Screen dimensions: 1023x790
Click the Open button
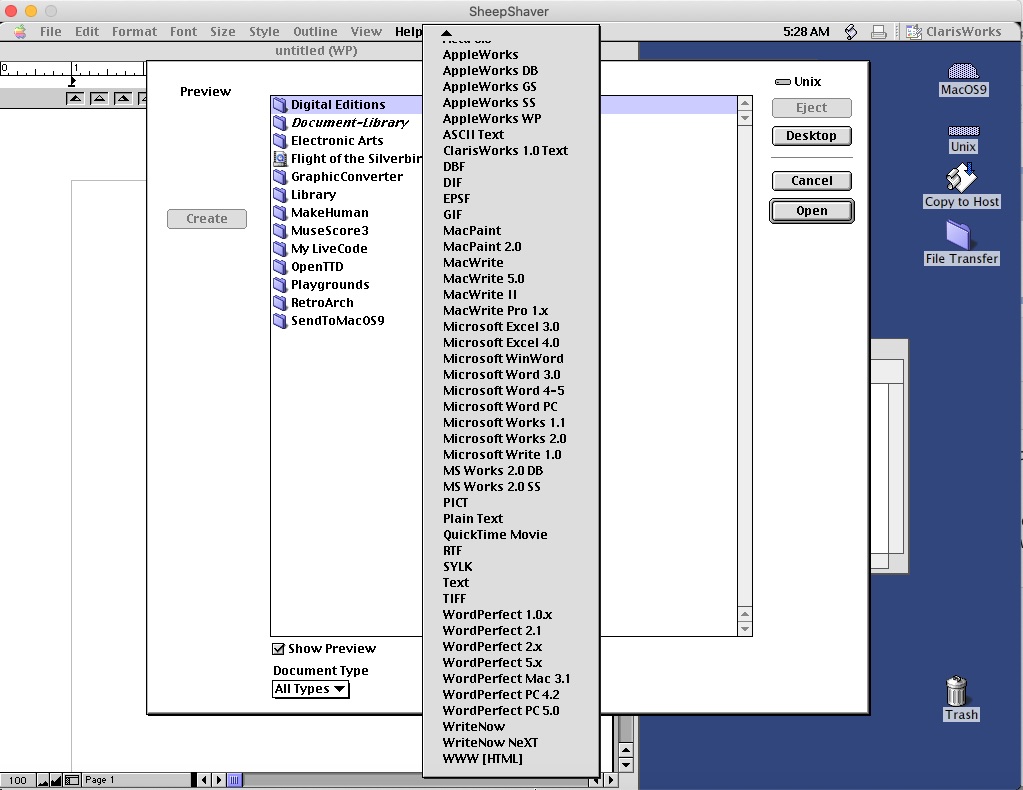812,211
